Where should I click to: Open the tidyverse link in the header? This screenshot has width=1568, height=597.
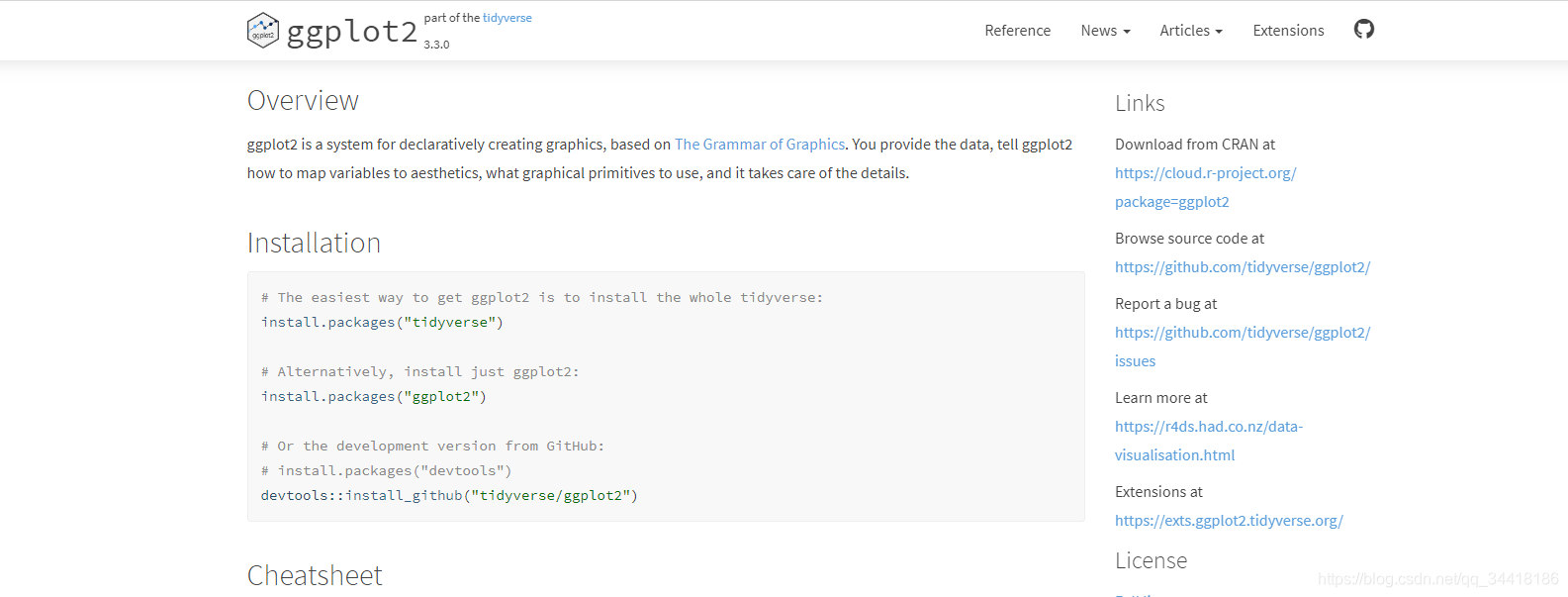pos(507,18)
